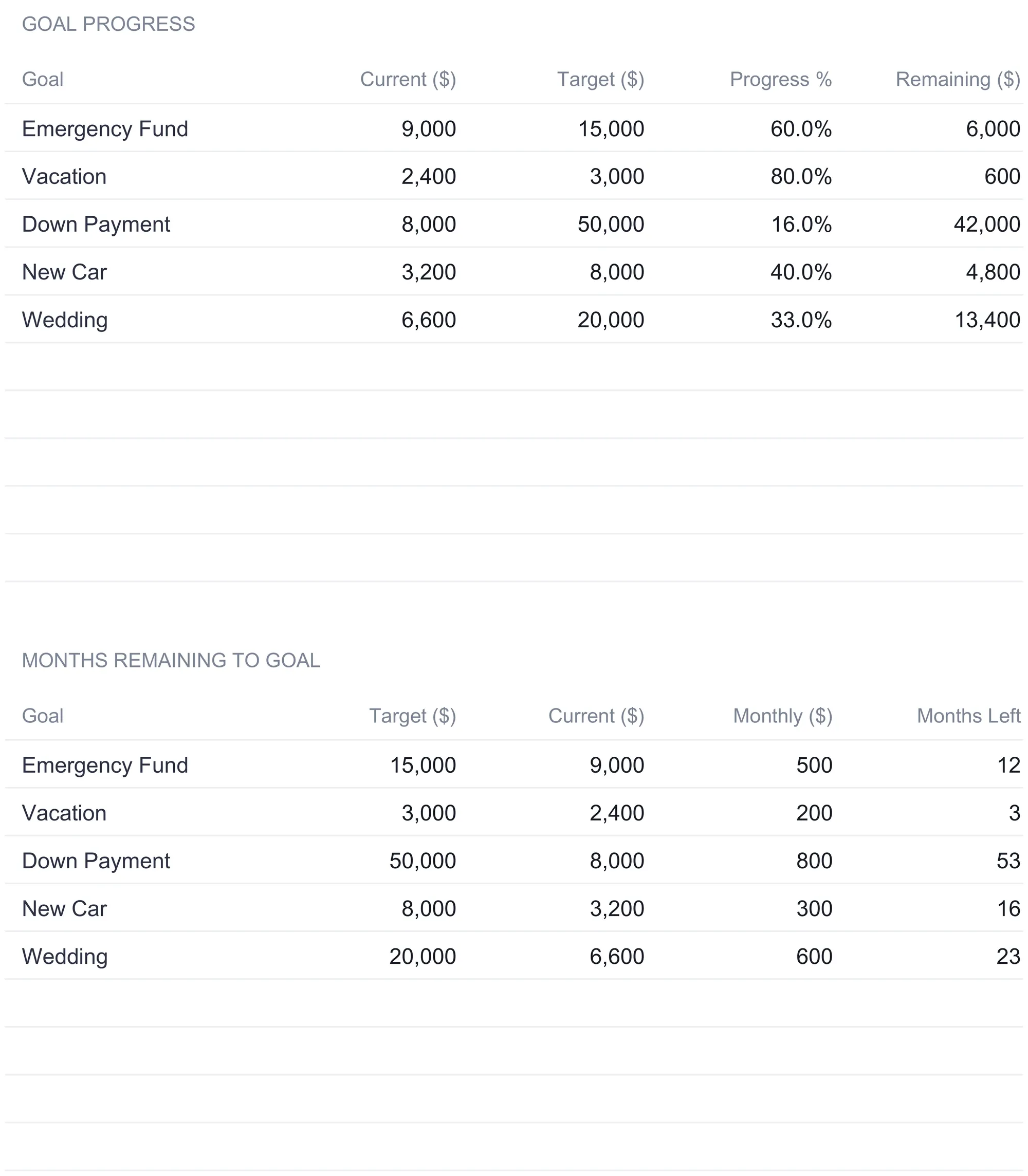
Task: Click the 3 months left cell for Vacation
Action: click(1015, 813)
